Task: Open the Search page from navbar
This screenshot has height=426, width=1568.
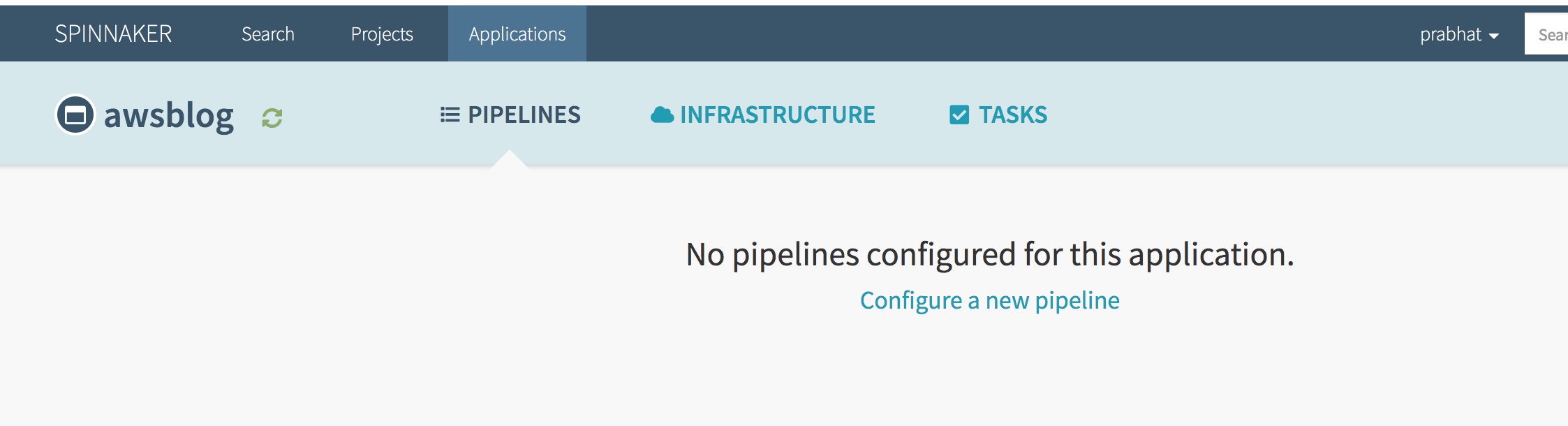Action: point(268,34)
